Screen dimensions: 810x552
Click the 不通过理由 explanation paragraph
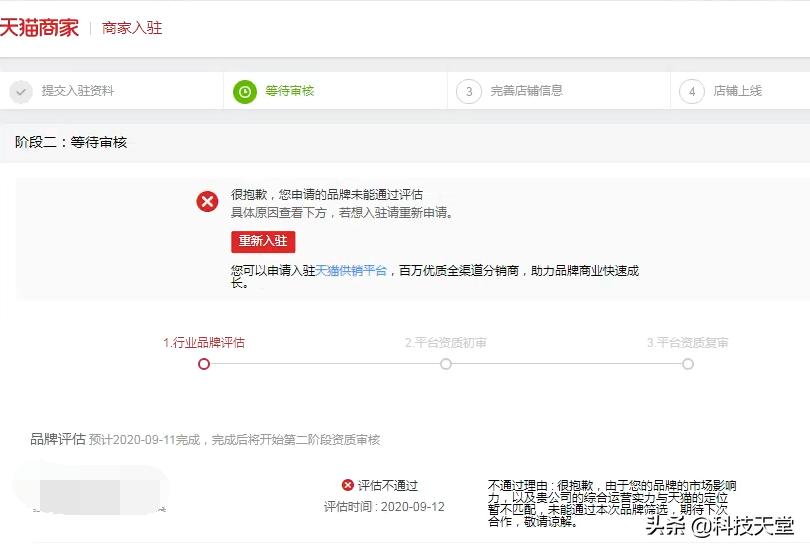pos(612,503)
